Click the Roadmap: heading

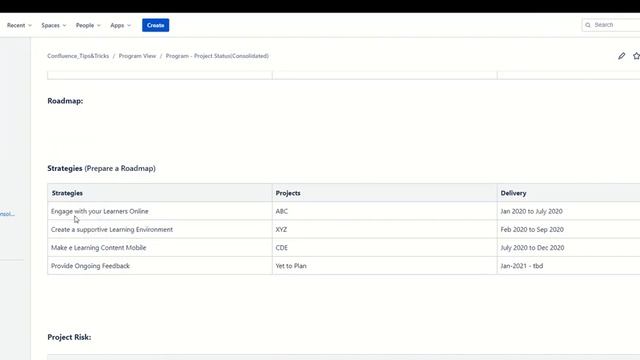tap(65, 101)
